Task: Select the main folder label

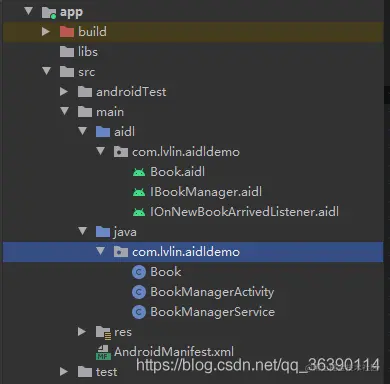Action: pyautogui.click(x=110, y=112)
